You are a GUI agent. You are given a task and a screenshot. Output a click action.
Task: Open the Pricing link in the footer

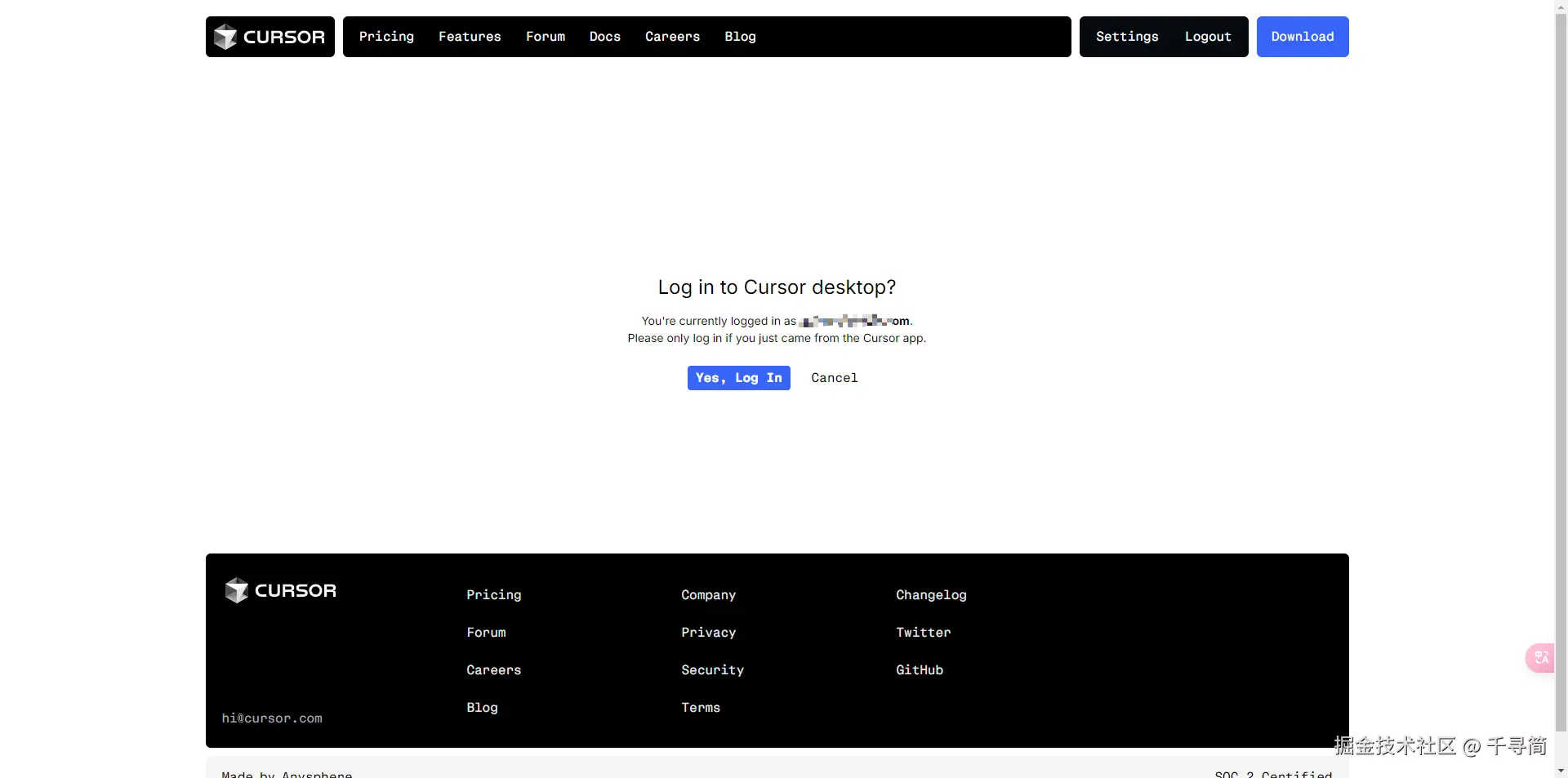tap(494, 595)
